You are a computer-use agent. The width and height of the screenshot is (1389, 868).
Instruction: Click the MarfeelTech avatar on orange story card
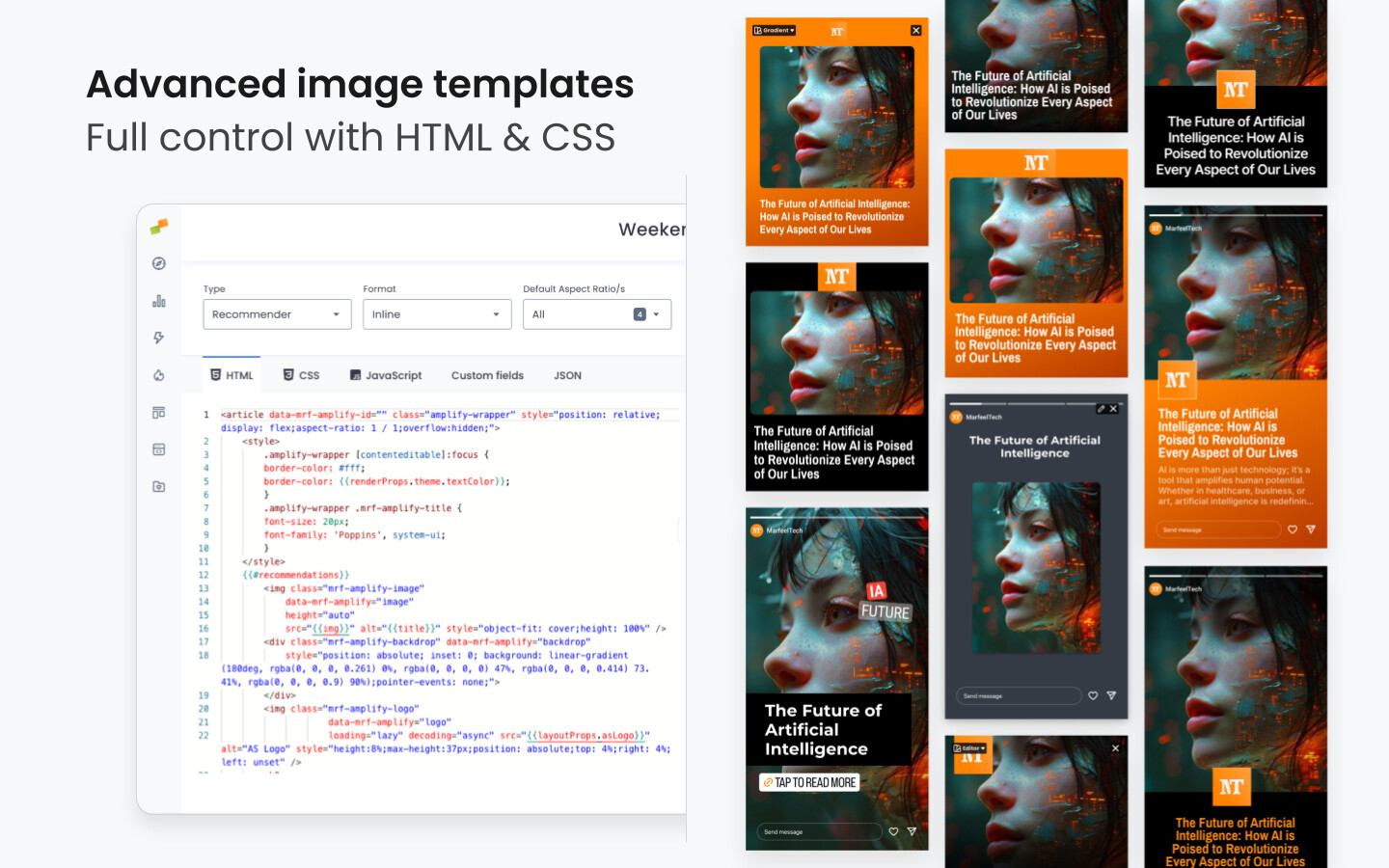[x=1156, y=229]
